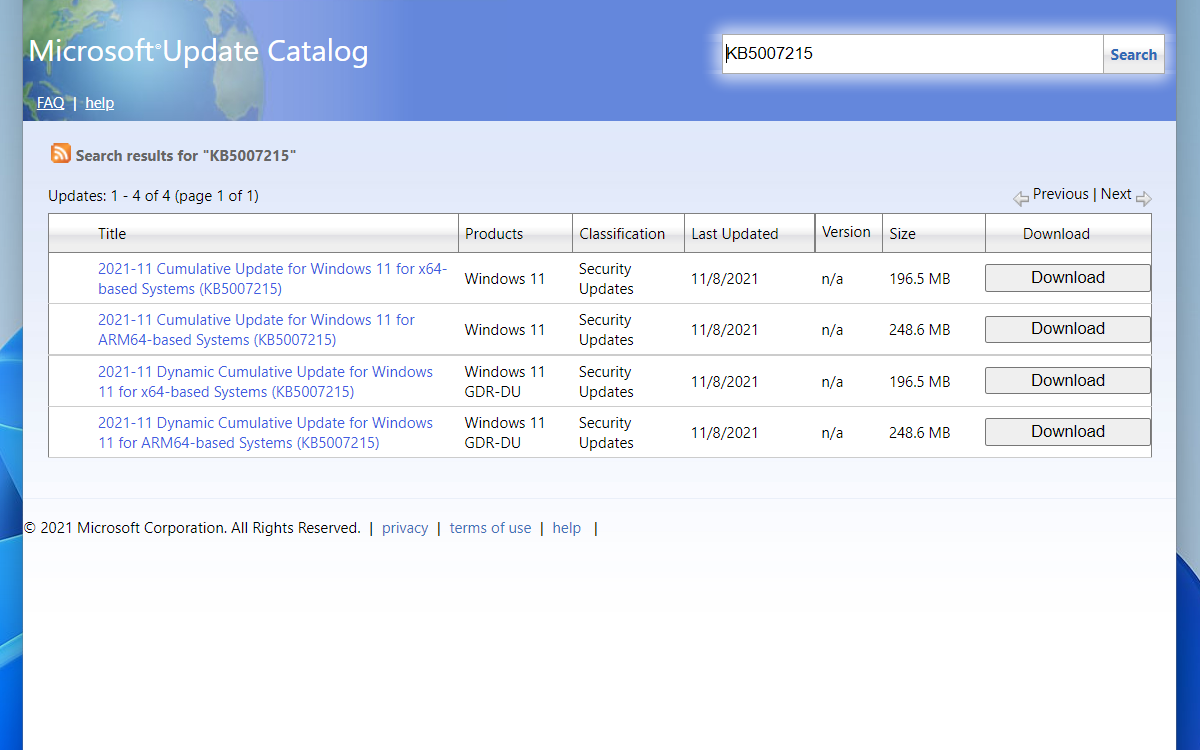Click the Next page arrow icon
Screen dimensions: 1200x750
(1144, 198)
